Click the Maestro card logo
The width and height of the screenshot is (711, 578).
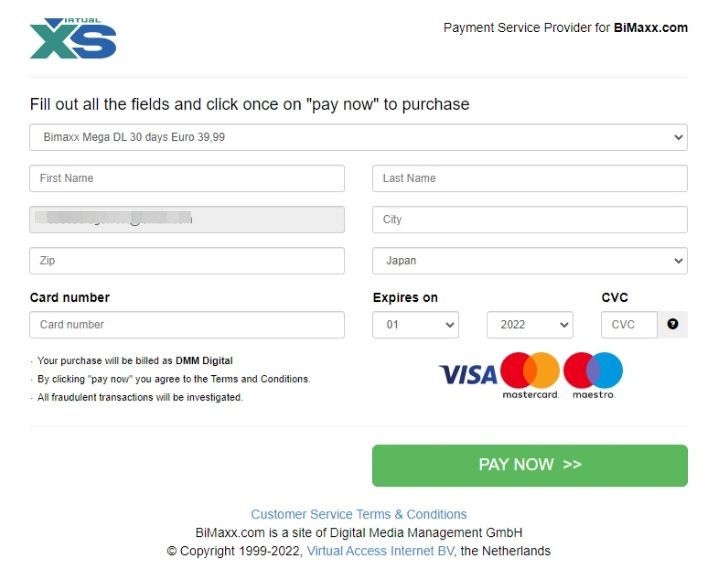(593, 372)
